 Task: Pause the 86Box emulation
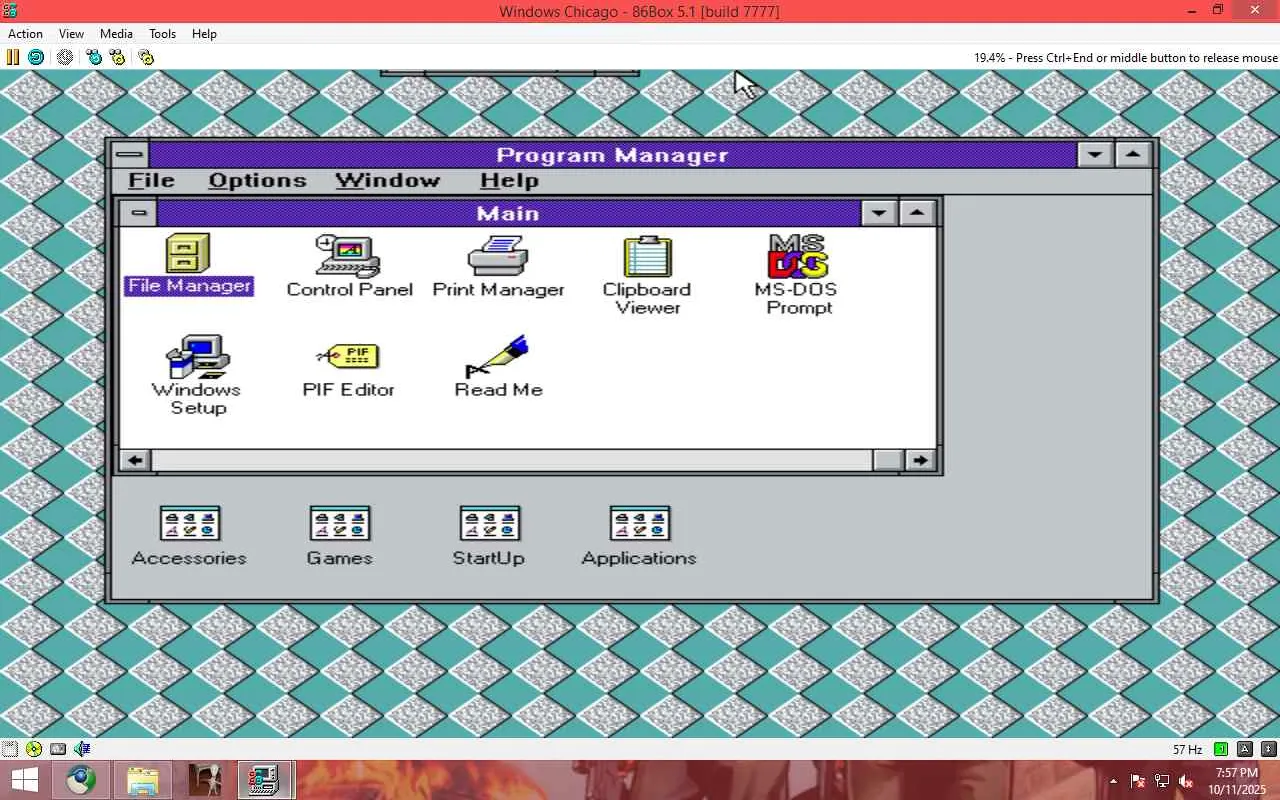coord(13,57)
